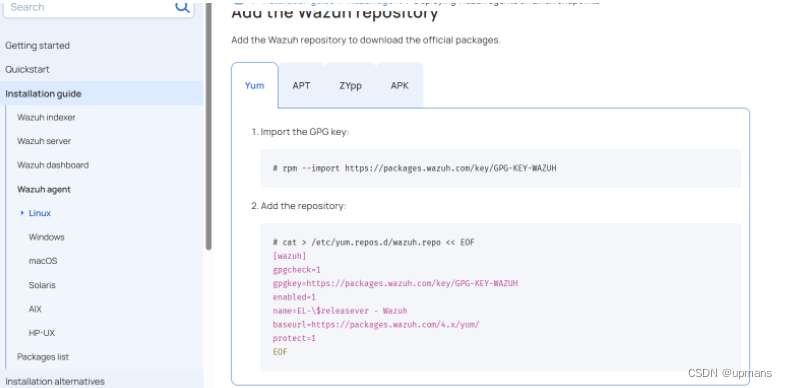This screenshot has height=388, width=787.
Task: Open the Solaris agent page
Action: (42, 285)
